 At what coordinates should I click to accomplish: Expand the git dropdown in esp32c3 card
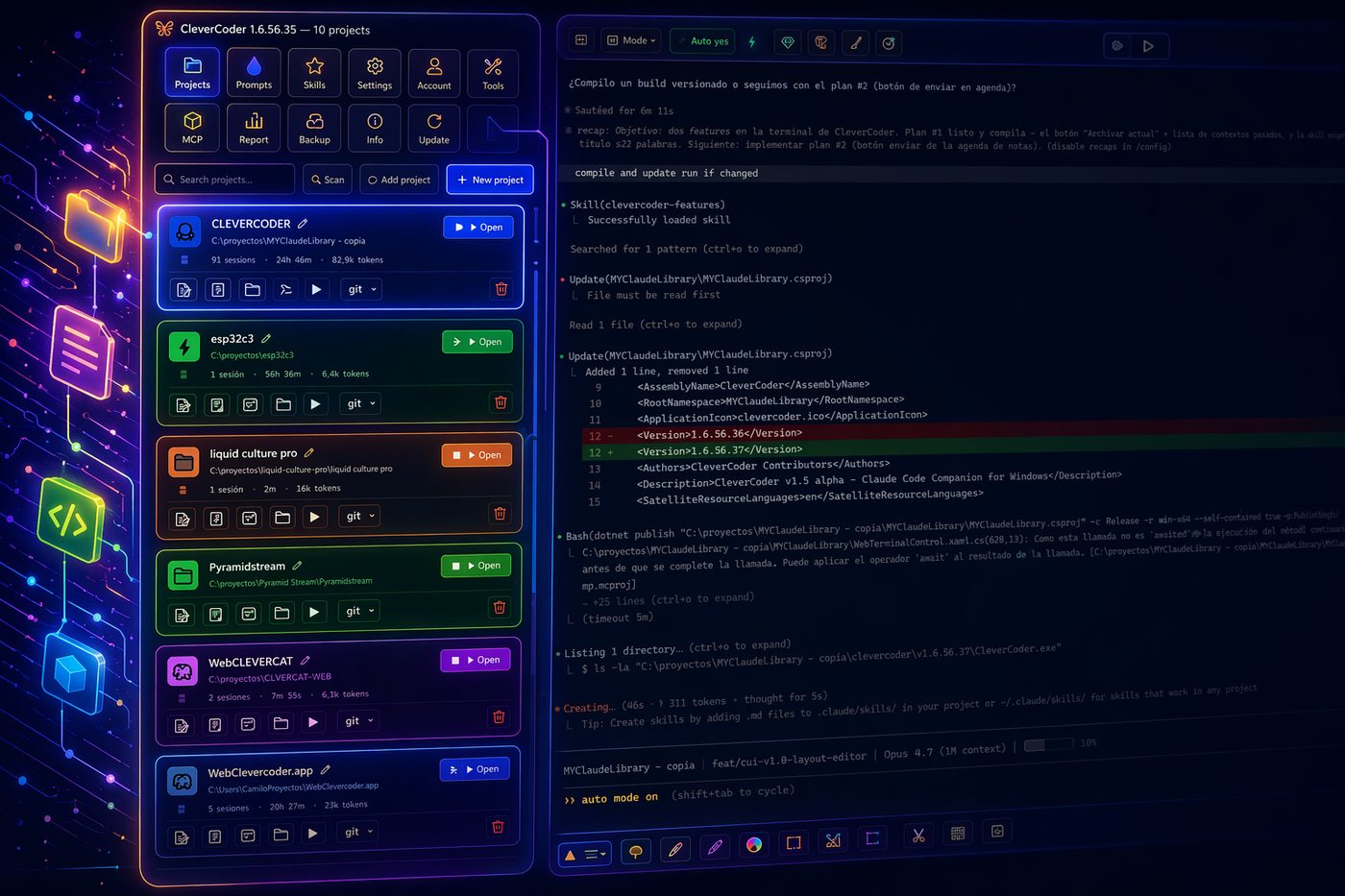tap(361, 403)
